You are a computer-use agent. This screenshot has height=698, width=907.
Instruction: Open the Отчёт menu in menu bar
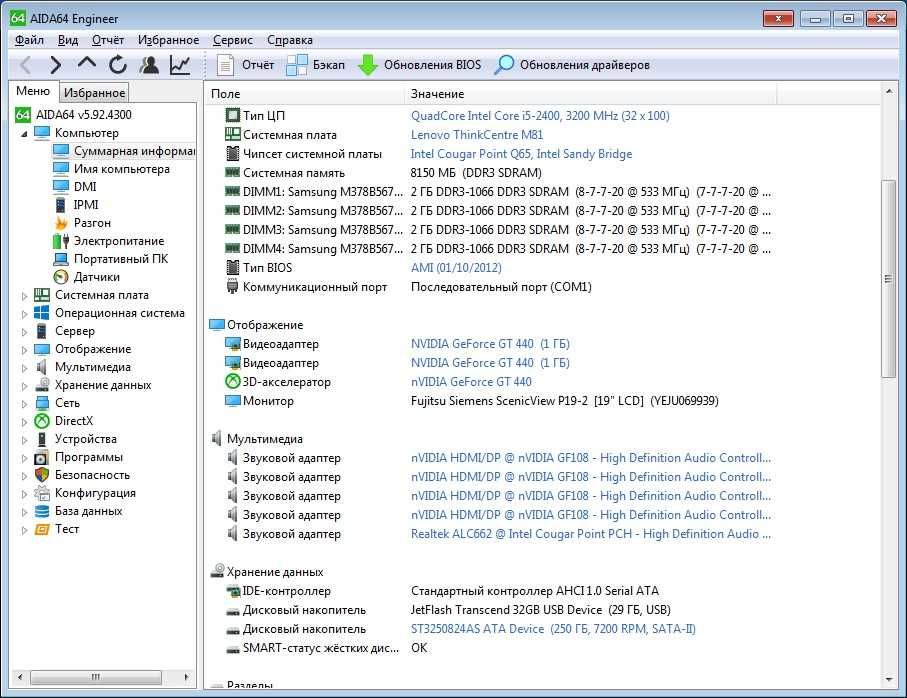tap(108, 40)
